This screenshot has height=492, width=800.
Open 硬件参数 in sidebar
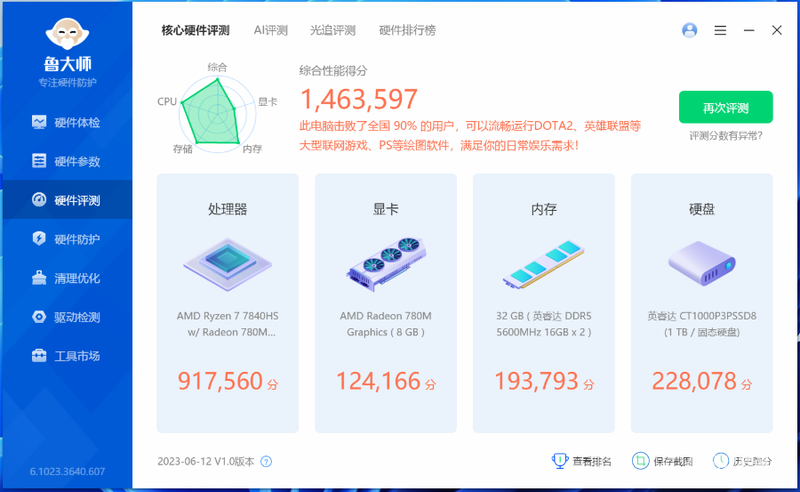tap(66, 161)
